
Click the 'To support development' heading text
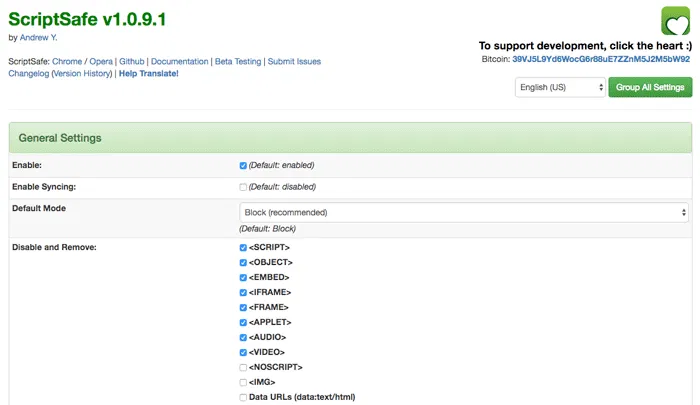[x=585, y=46]
